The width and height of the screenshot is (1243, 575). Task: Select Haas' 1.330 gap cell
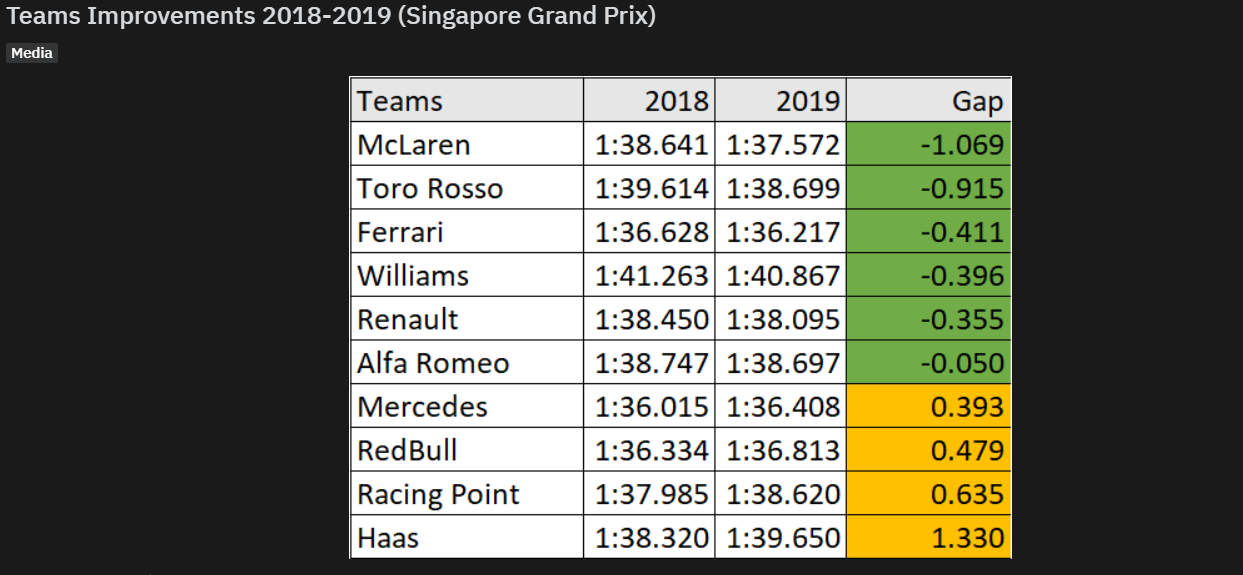(928, 538)
